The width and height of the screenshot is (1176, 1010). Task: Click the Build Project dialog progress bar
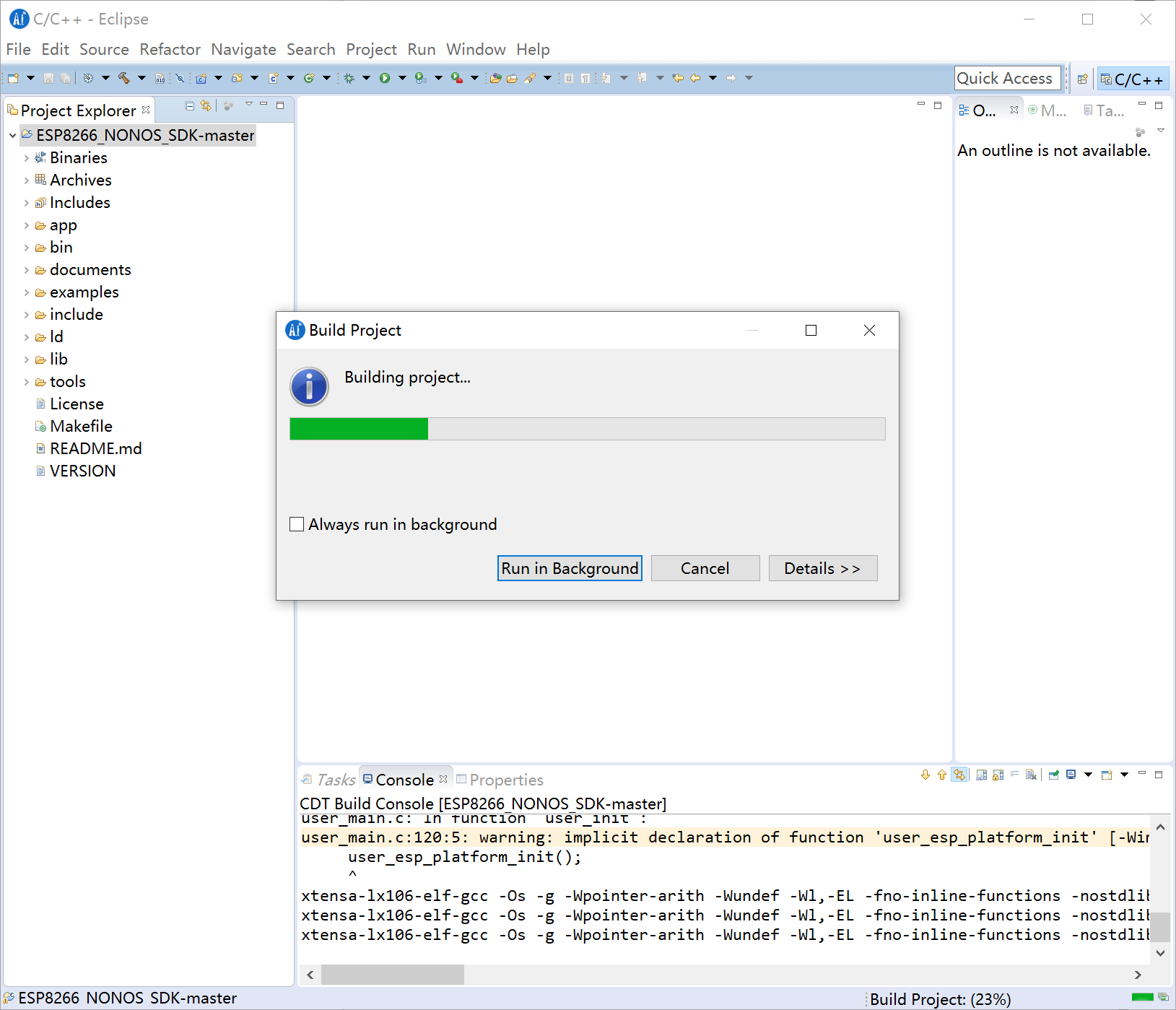tap(588, 429)
